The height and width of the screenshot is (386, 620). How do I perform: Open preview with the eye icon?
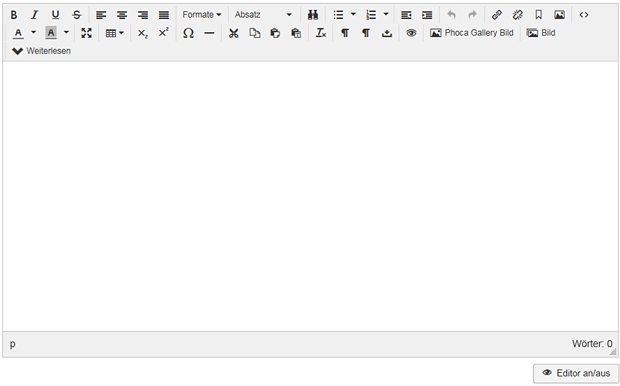coord(411,33)
